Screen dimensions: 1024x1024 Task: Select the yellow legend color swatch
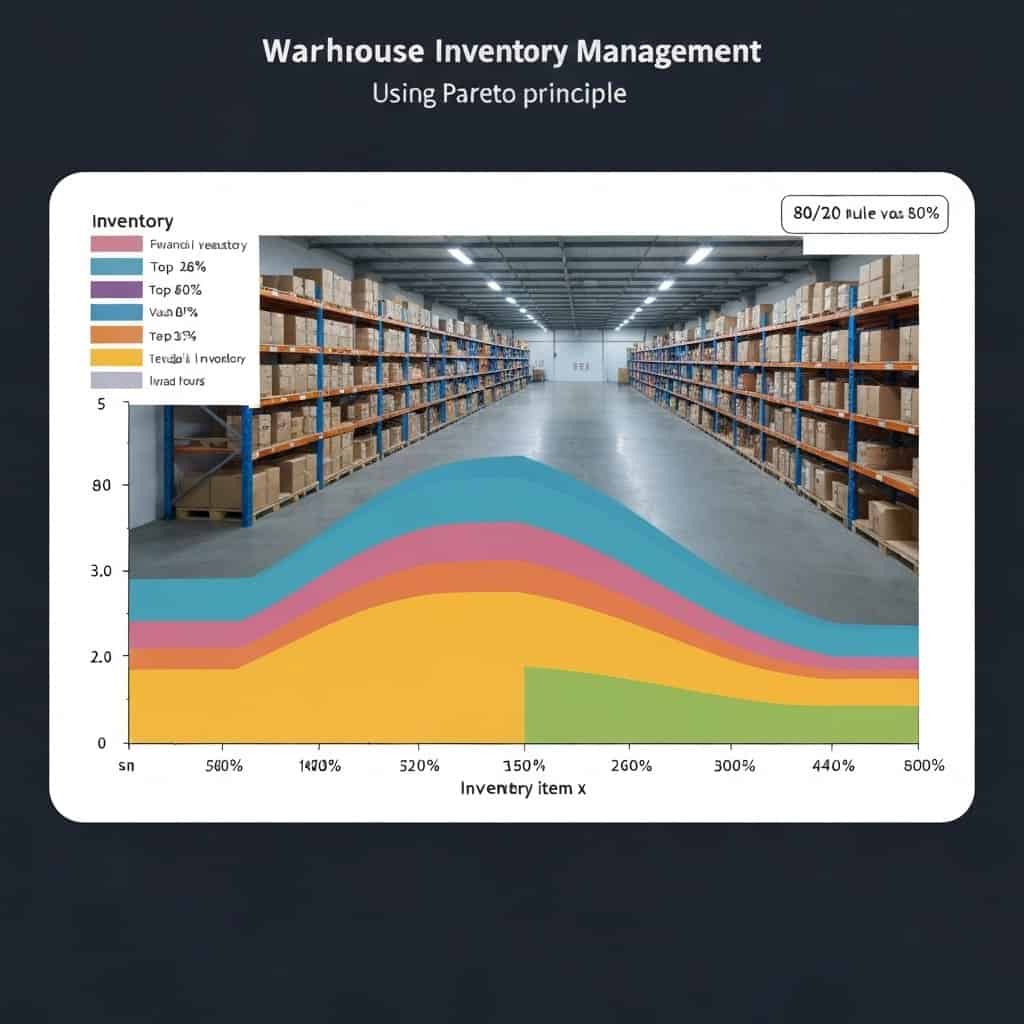[x=116, y=357]
